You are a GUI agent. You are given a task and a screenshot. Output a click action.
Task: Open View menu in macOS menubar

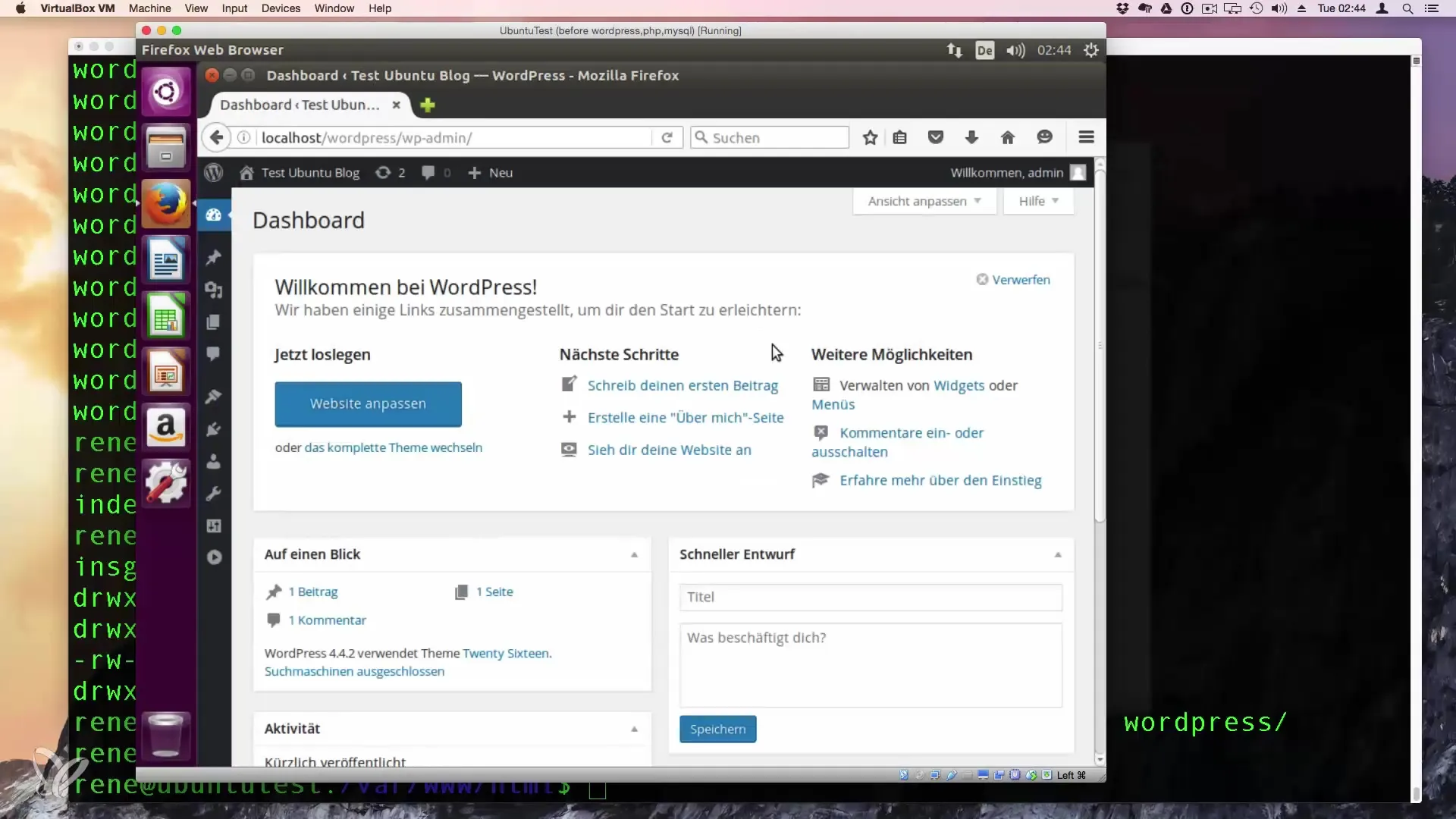(x=196, y=8)
